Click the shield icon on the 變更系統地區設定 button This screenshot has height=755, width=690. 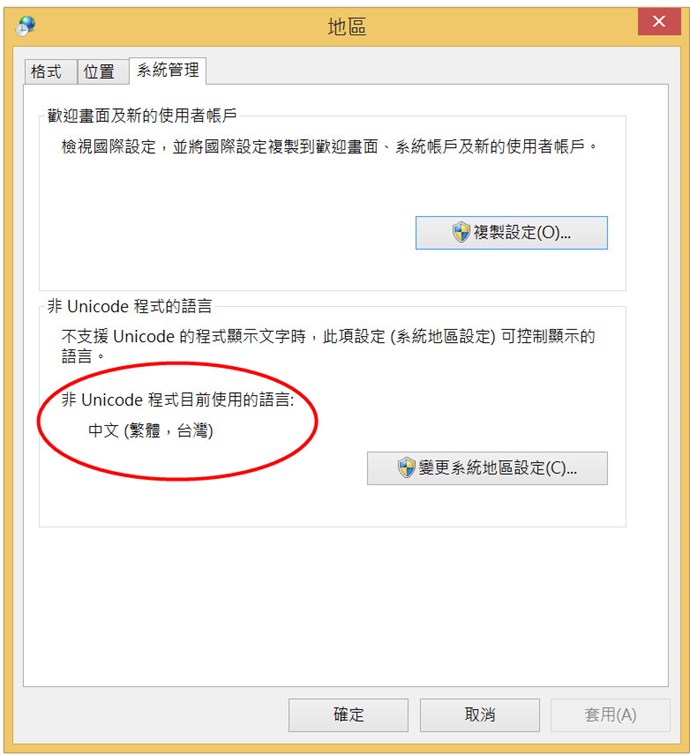(x=406, y=468)
